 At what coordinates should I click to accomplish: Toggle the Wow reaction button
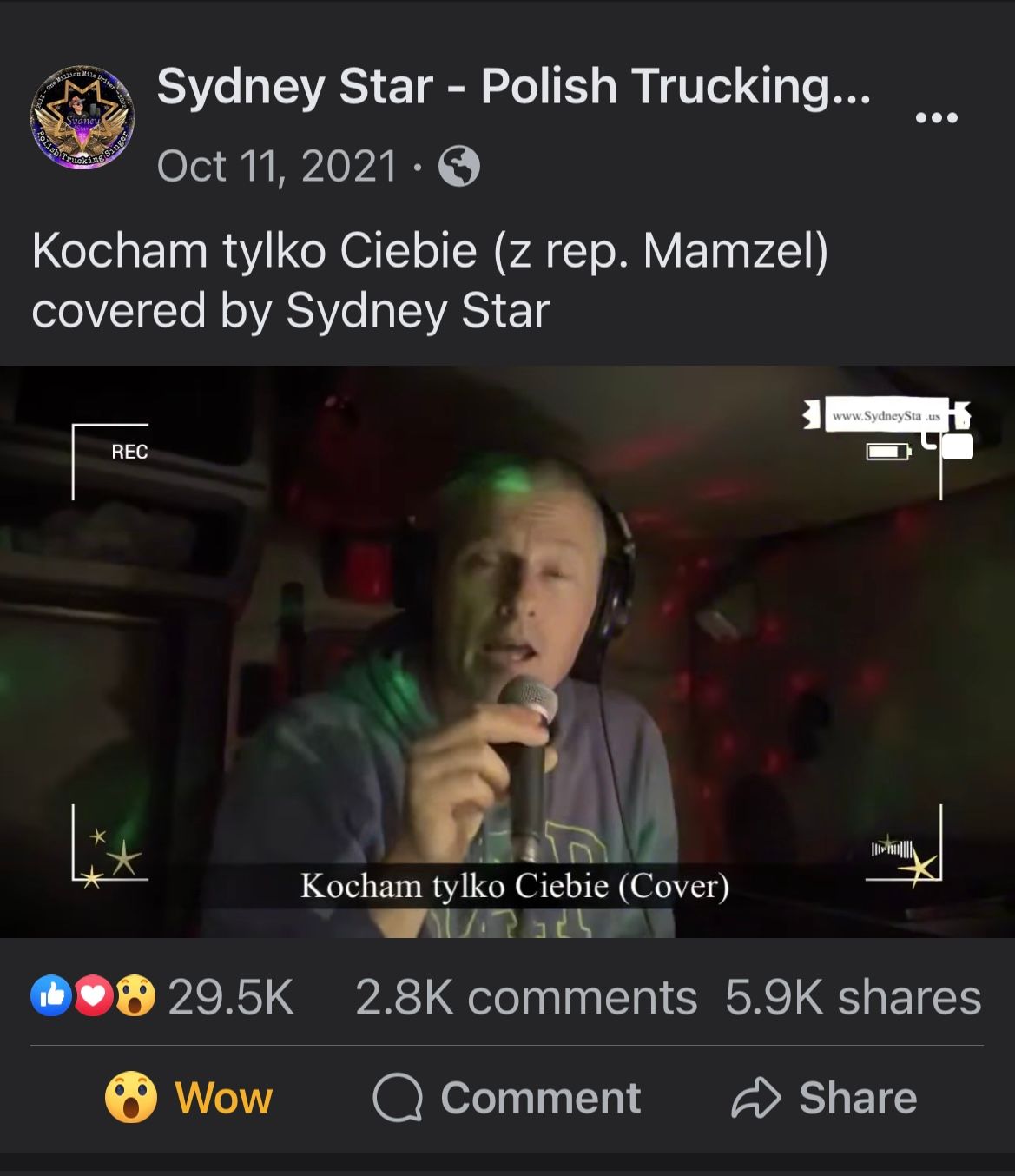[x=188, y=1098]
